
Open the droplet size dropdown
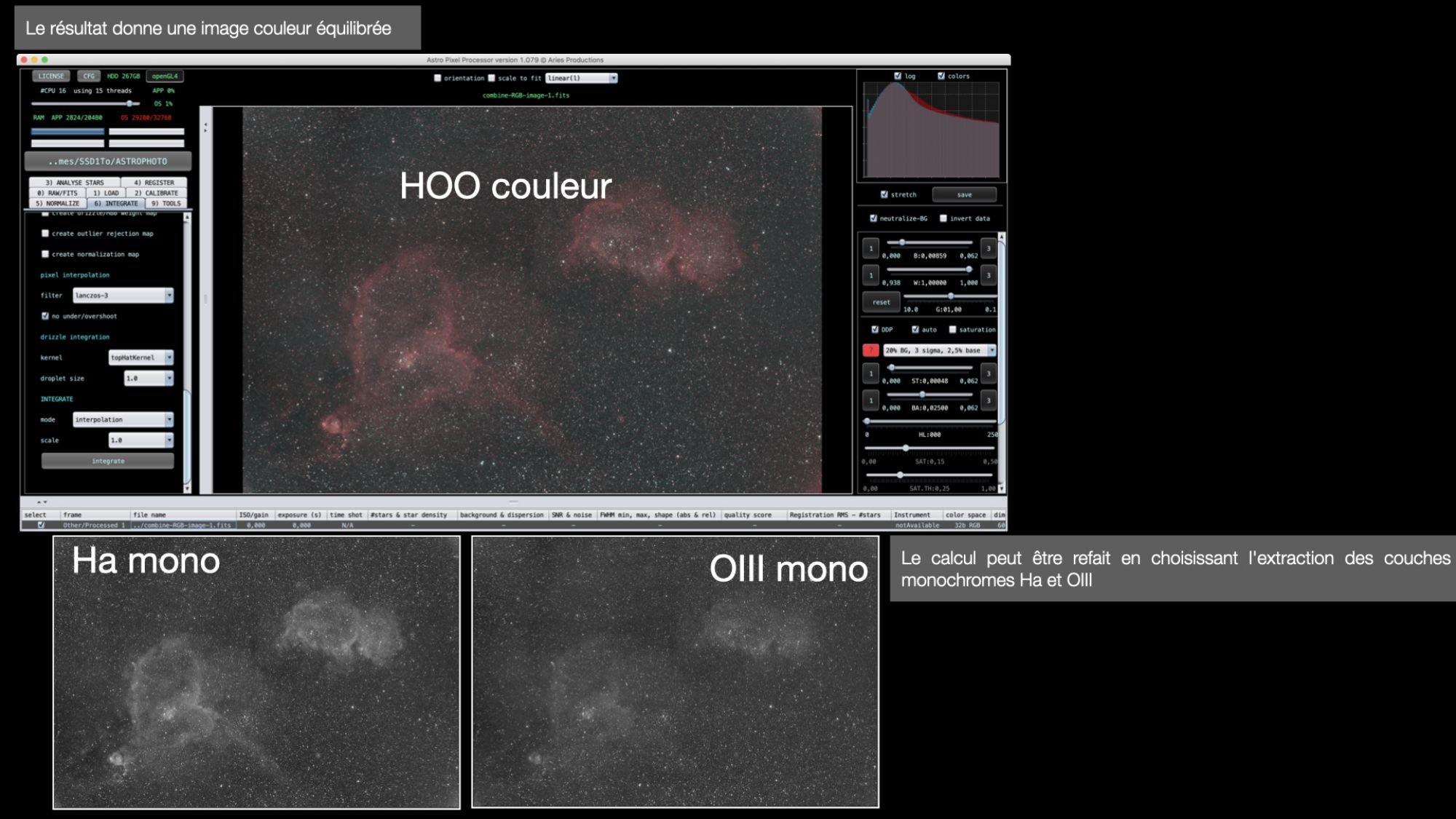pyautogui.click(x=149, y=378)
